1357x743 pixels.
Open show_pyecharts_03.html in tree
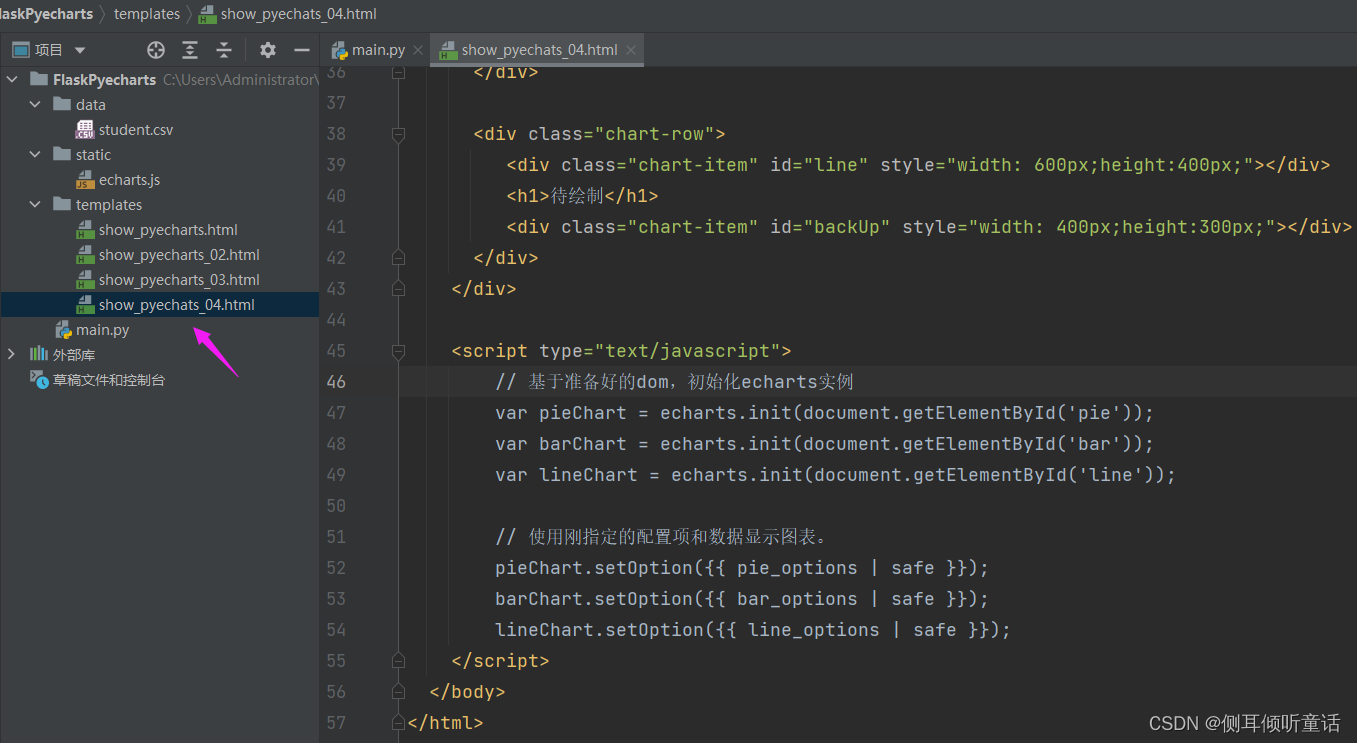[179, 279]
